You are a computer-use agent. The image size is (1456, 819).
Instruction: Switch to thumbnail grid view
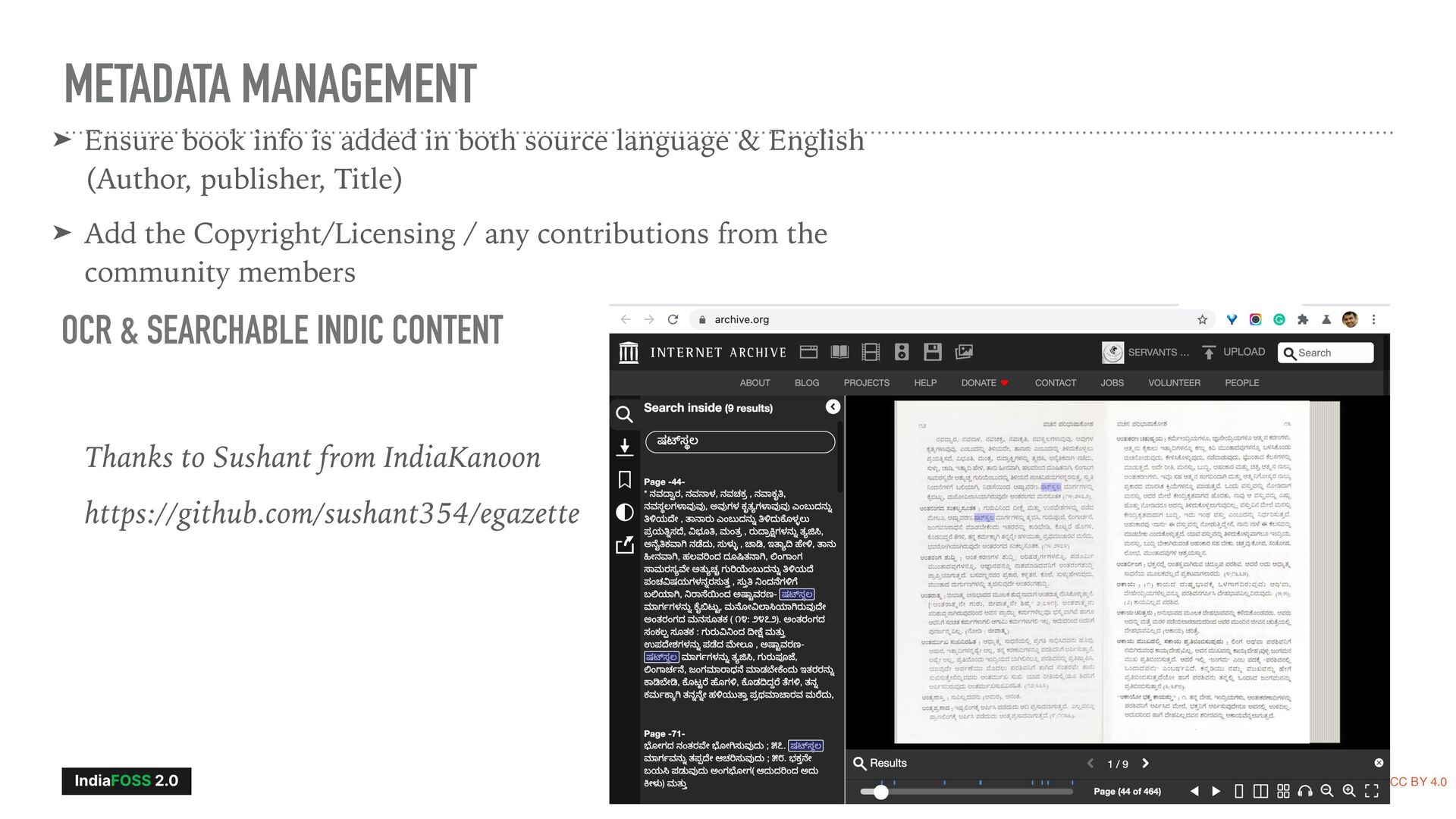point(1283,791)
